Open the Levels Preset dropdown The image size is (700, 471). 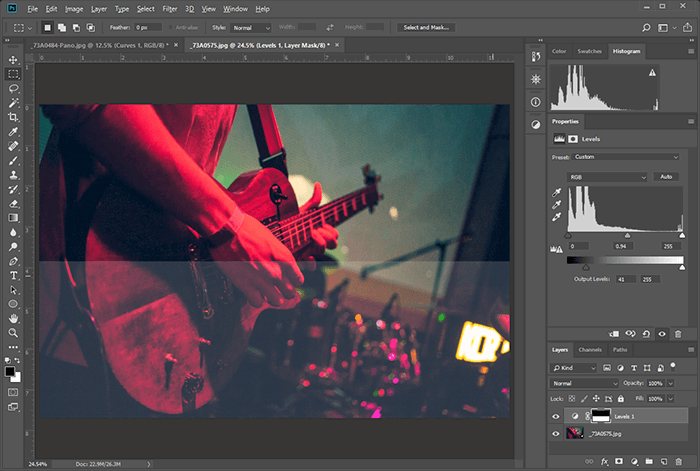(625, 157)
